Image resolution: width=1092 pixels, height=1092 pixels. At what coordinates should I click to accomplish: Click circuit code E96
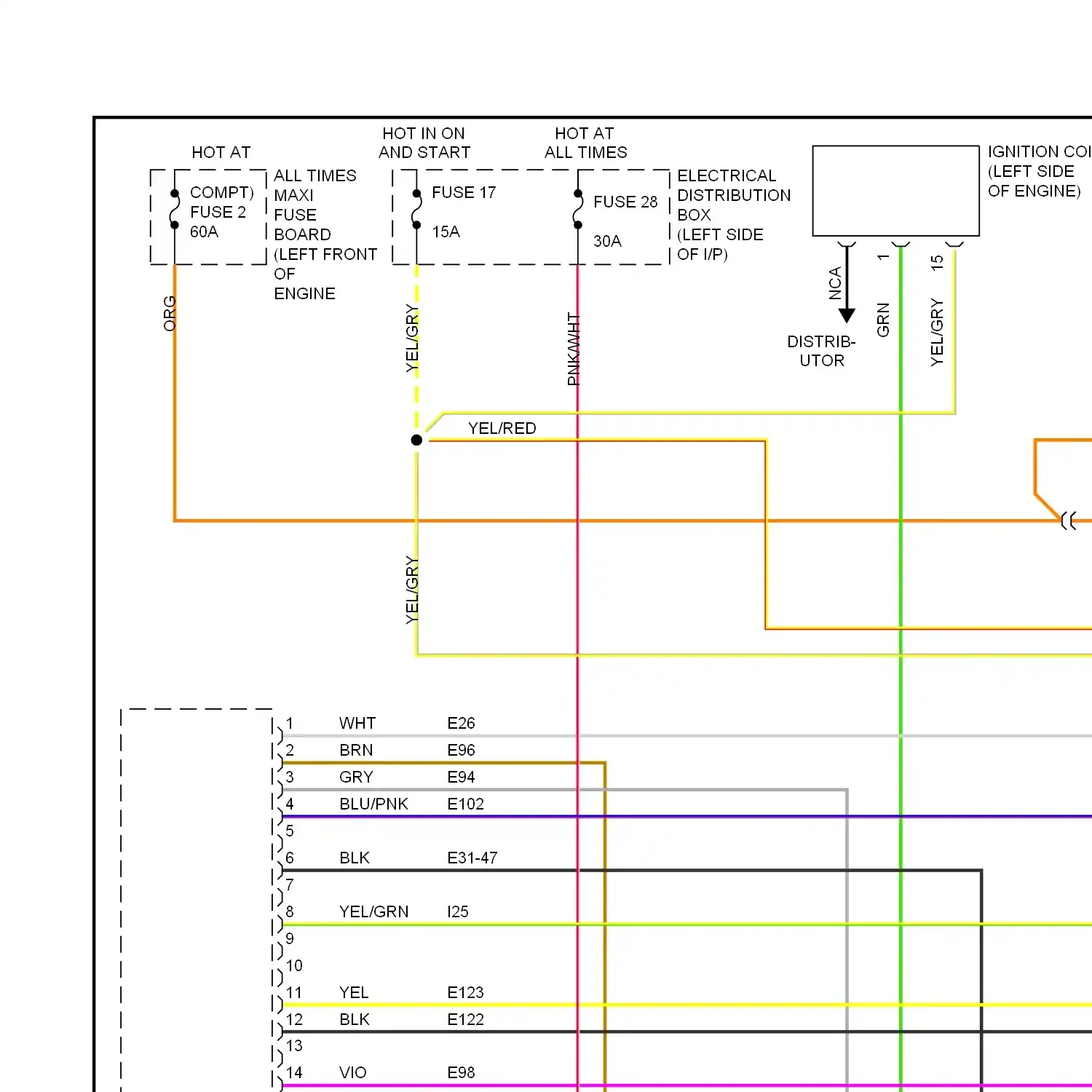point(461,750)
